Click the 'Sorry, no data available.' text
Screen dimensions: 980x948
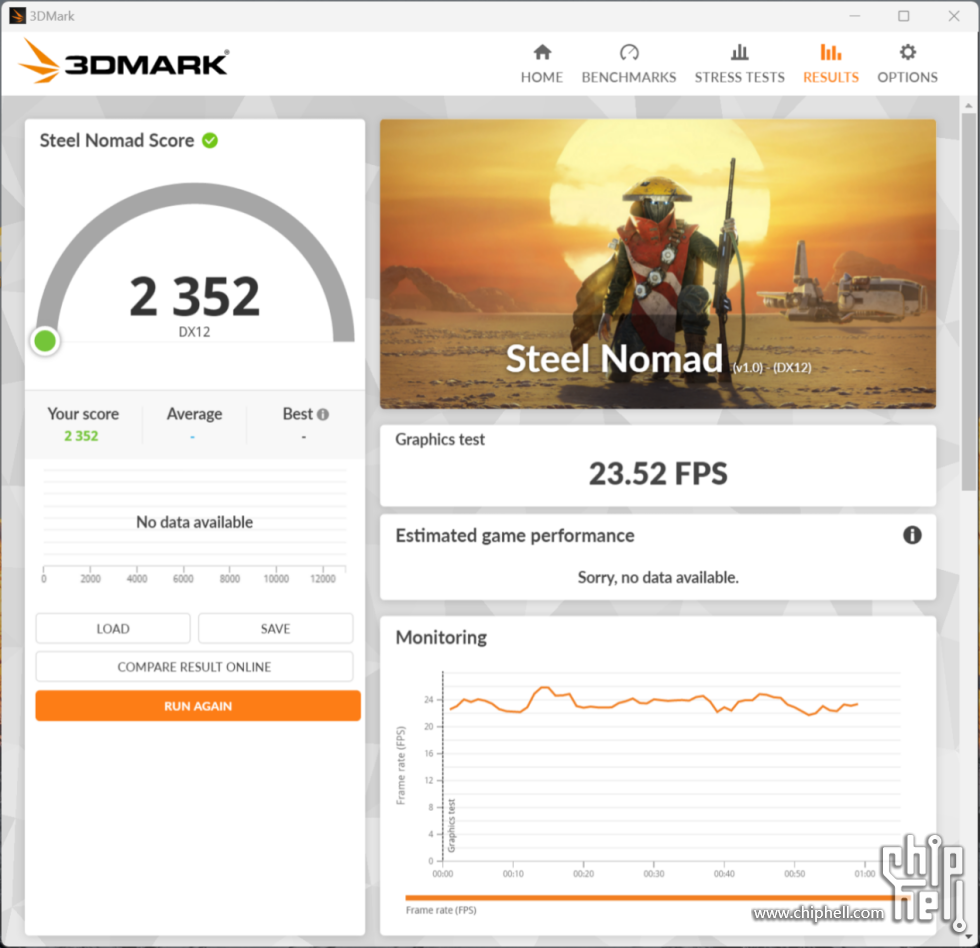click(x=658, y=577)
